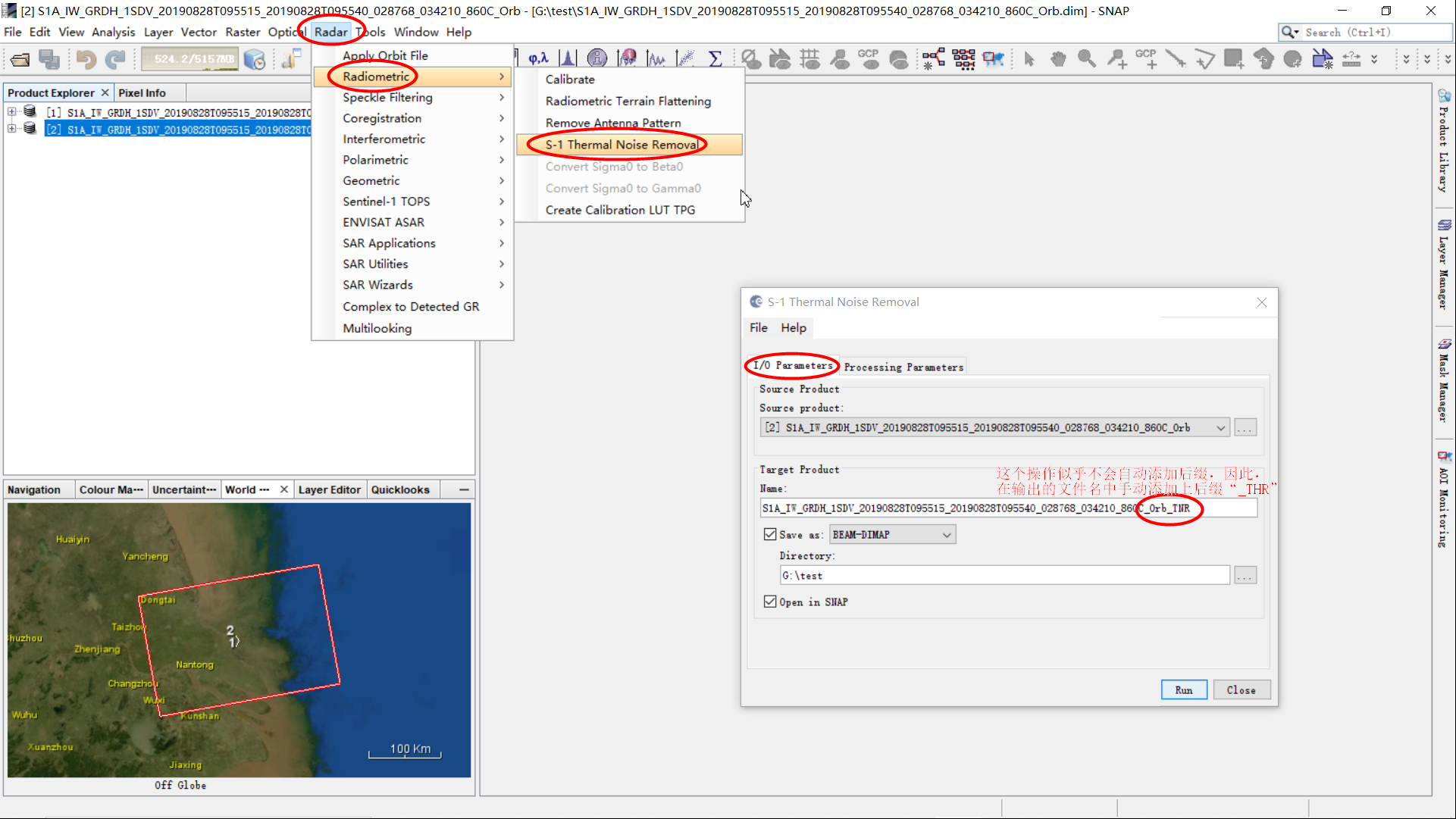Click the Run button to process

tap(1183, 690)
